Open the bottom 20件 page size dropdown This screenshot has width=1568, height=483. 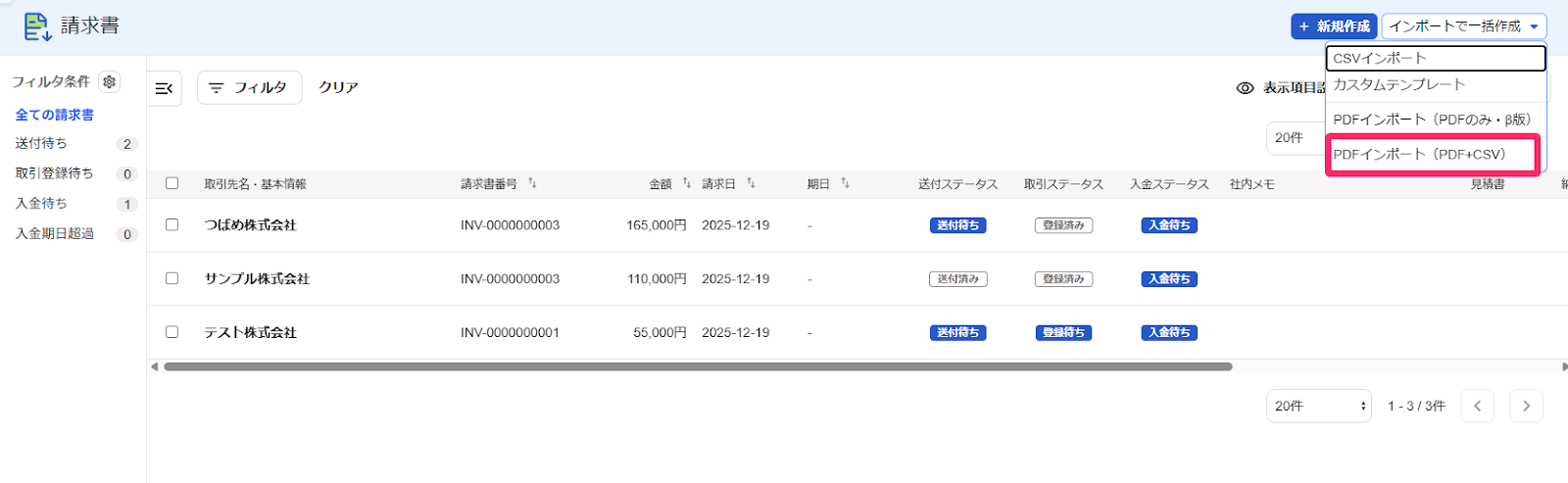pos(1318,406)
